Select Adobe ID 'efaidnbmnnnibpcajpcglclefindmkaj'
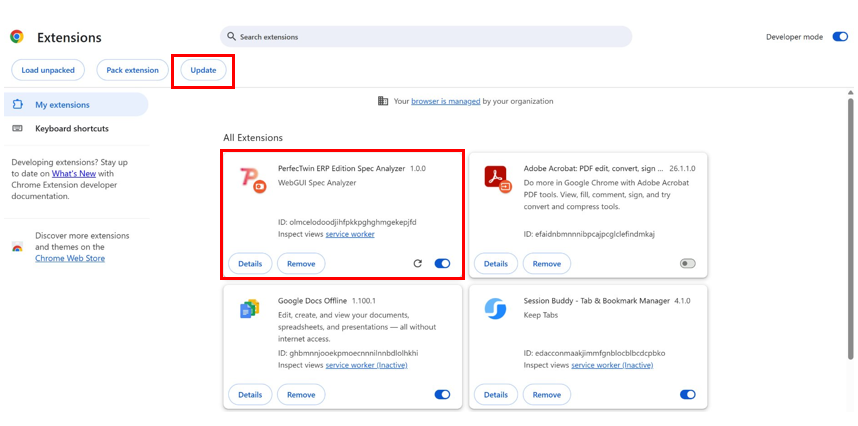The image size is (858, 426). [x=594, y=234]
